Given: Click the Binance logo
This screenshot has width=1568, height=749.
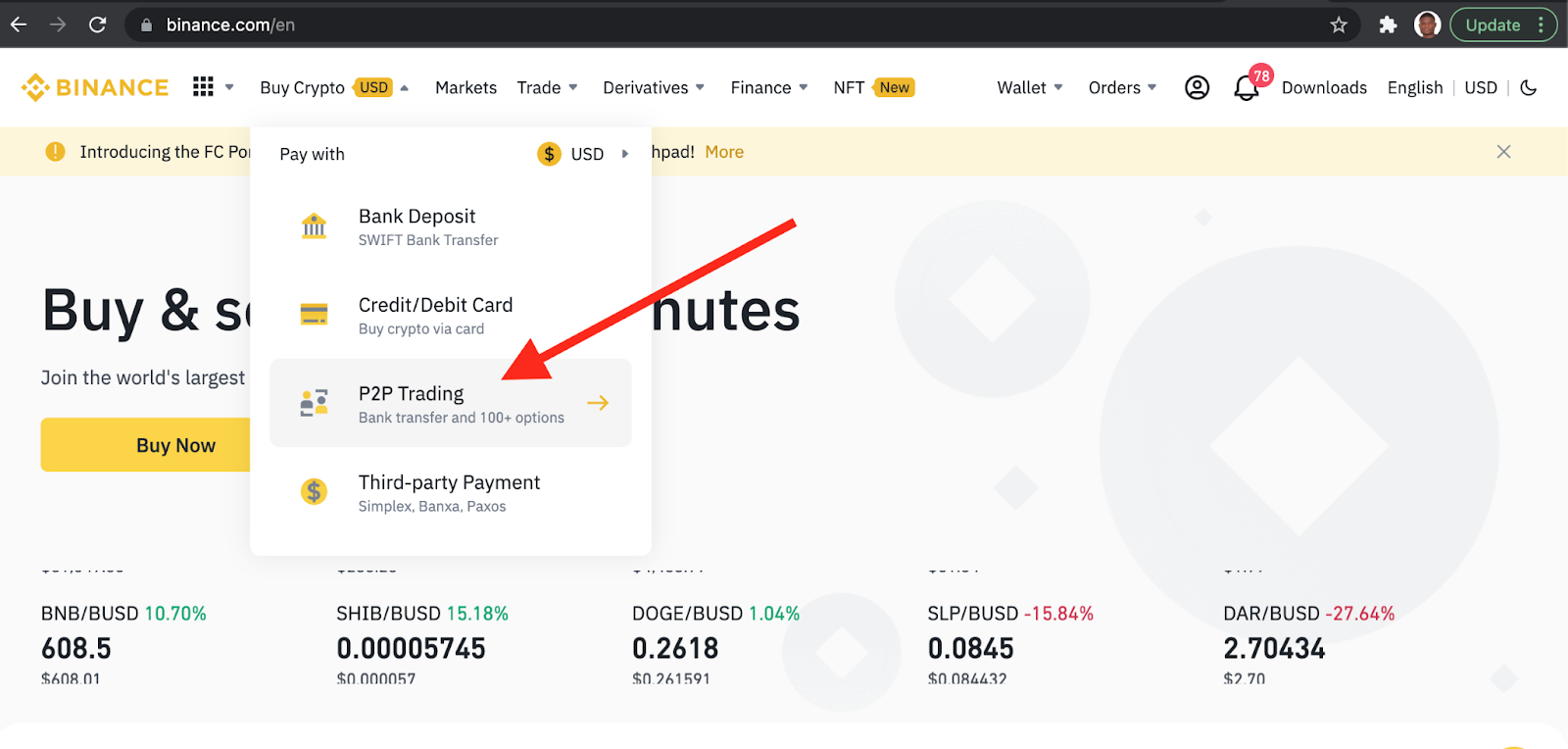Looking at the screenshot, I should (x=95, y=87).
